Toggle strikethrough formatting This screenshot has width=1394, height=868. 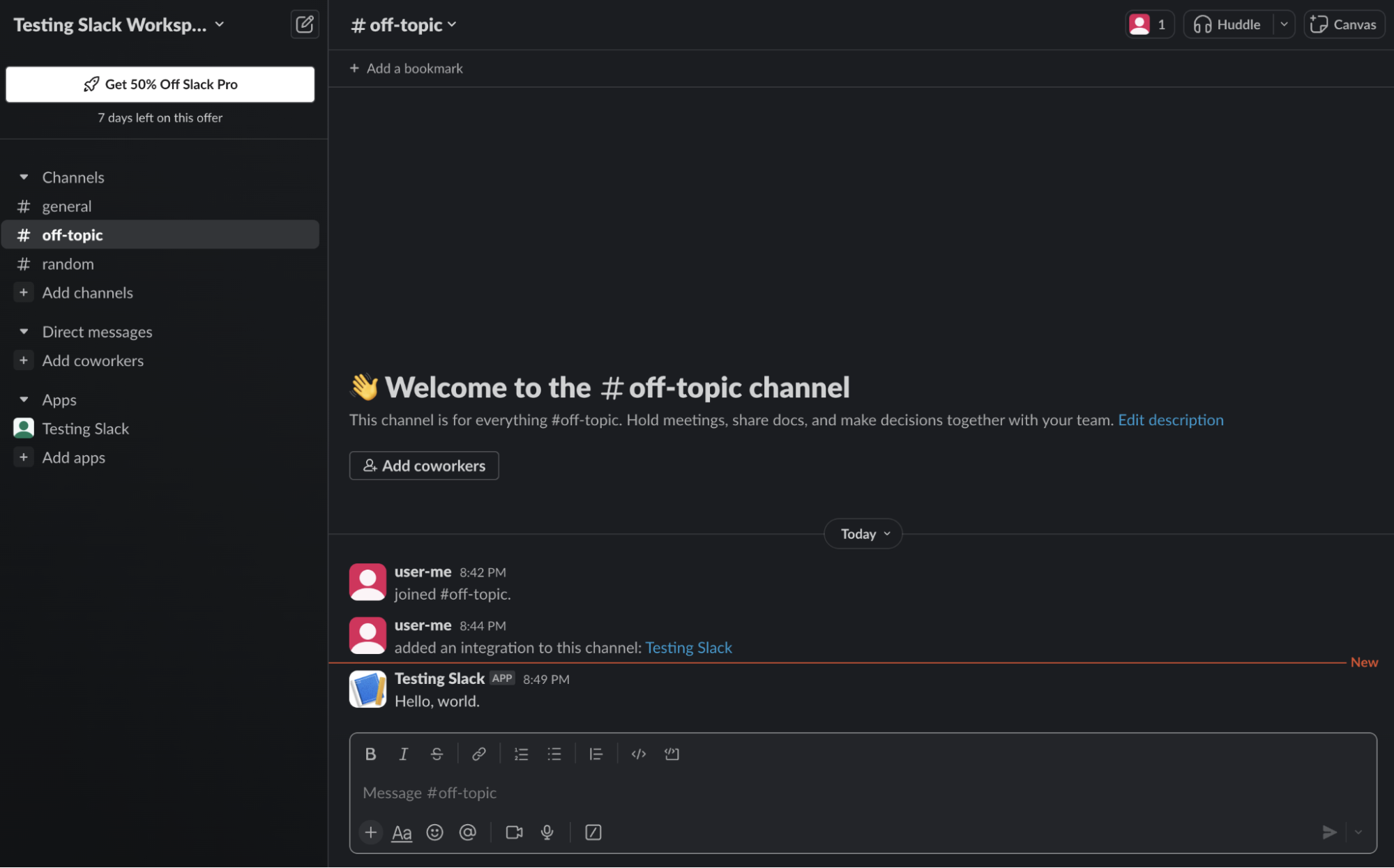pos(437,754)
